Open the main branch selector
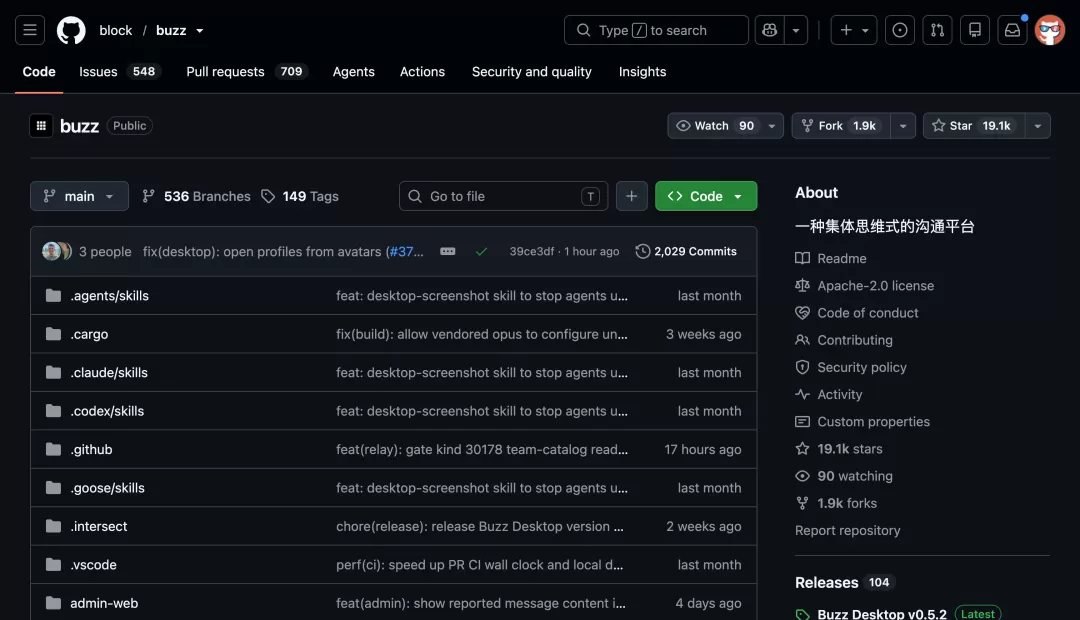The image size is (1080, 620). (79, 196)
